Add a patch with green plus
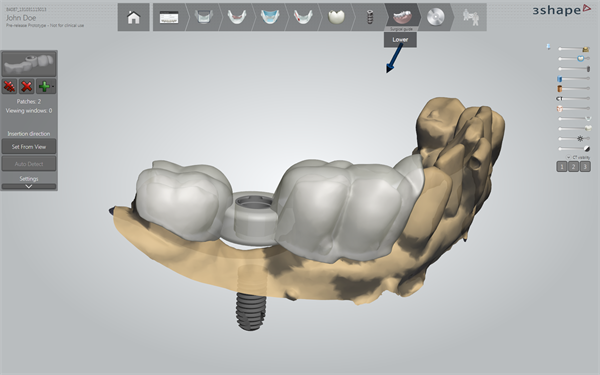Image resolution: width=600 pixels, height=375 pixels. pyautogui.click(x=46, y=86)
